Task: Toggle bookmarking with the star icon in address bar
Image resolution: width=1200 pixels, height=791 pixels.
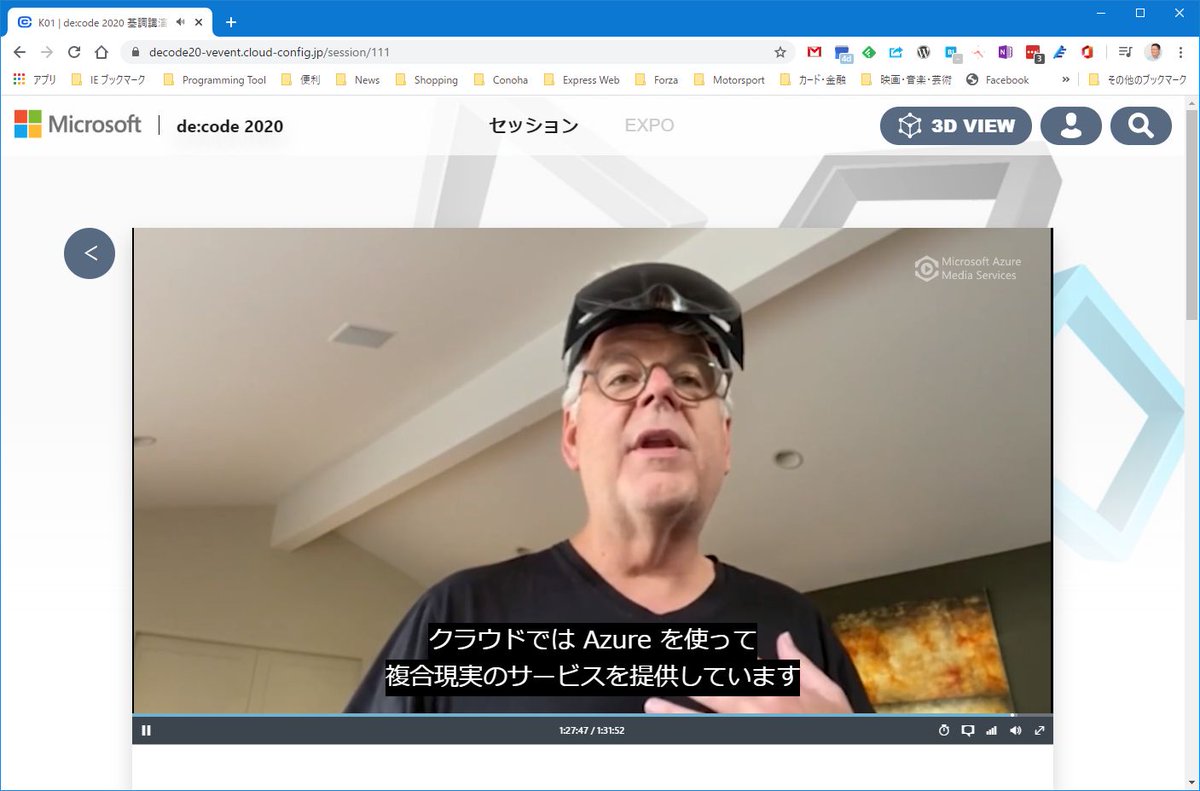Action: tap(781, 51)
